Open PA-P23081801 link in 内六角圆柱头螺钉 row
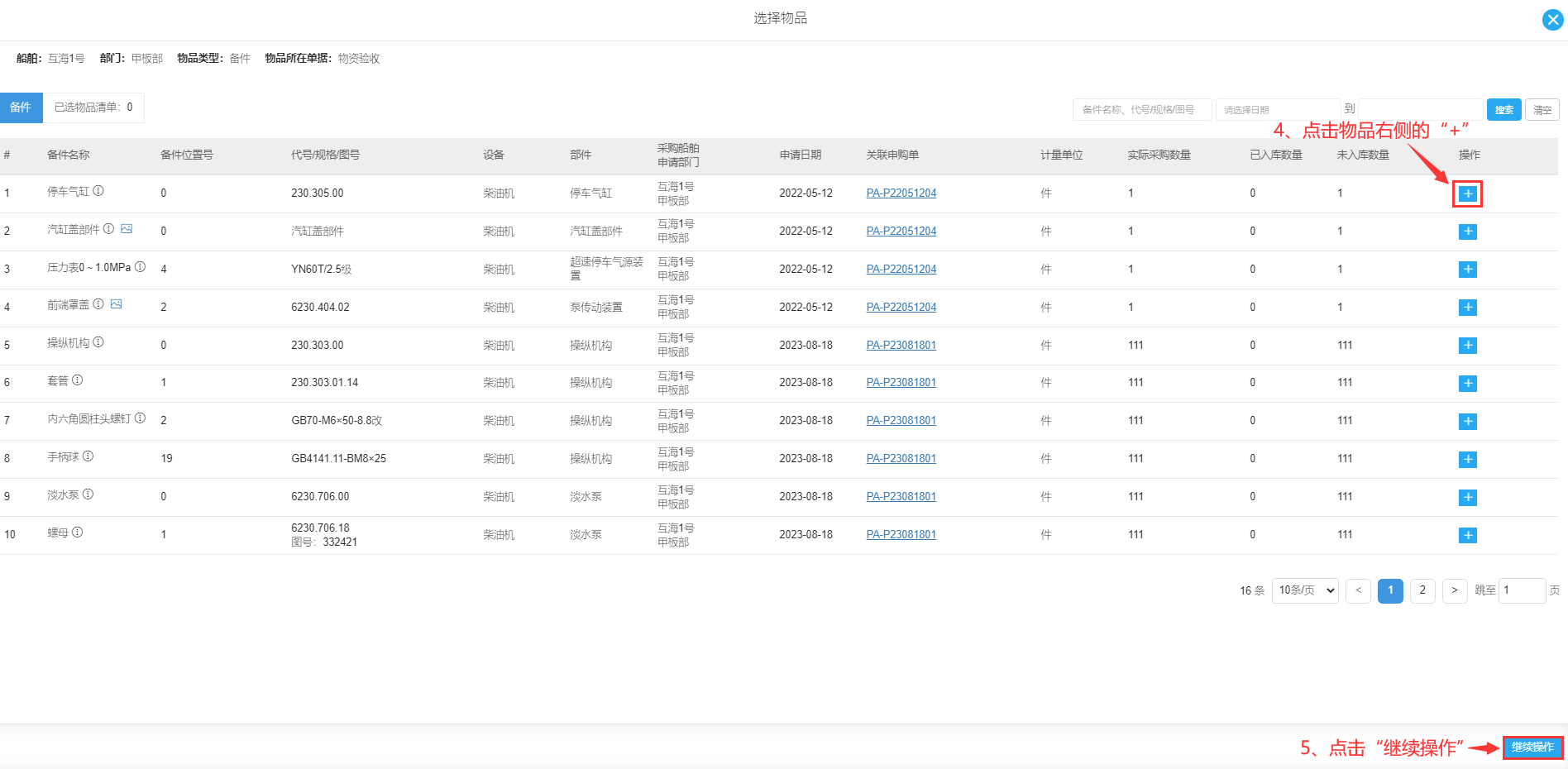1568x769 pixels. point(901,421)
